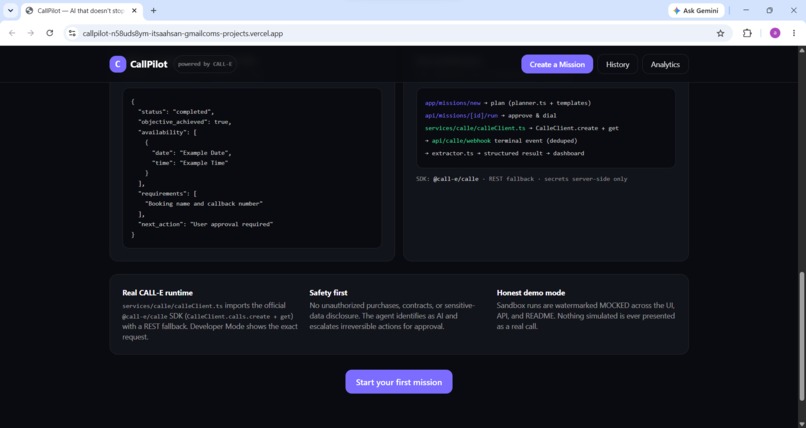Click scrollbar up arrow
The width and height of the screenshot is (806, 428).
[801, 50]
